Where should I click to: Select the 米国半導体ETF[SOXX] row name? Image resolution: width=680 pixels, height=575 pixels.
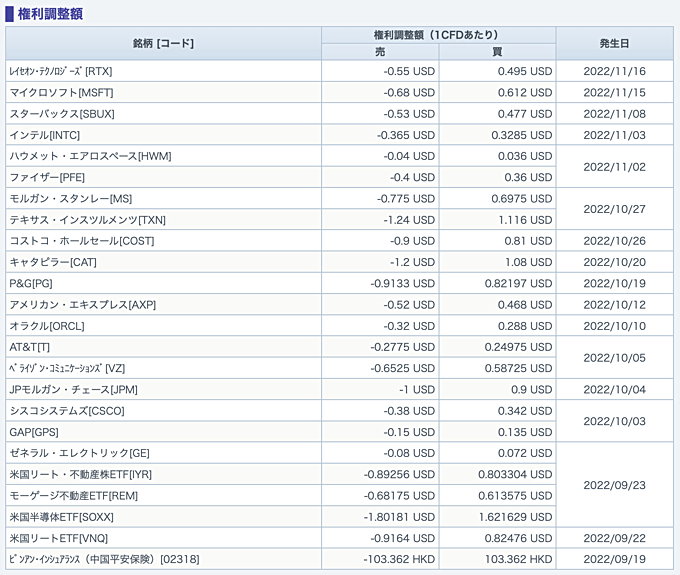62,517
